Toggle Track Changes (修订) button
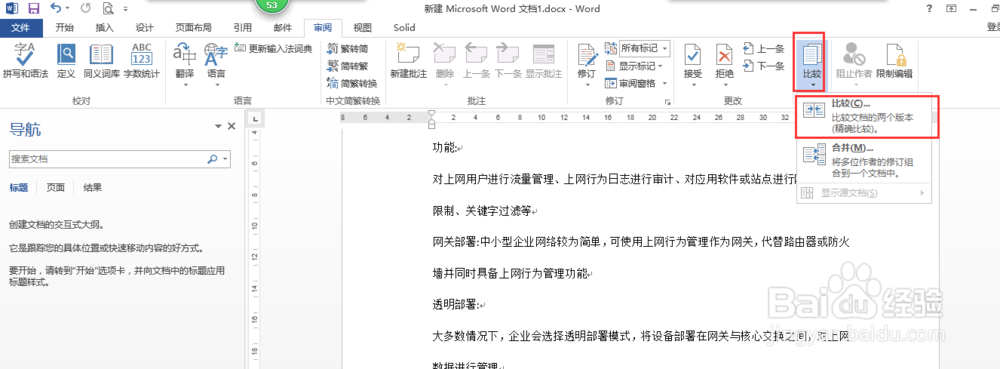 [x=586, y=64]
